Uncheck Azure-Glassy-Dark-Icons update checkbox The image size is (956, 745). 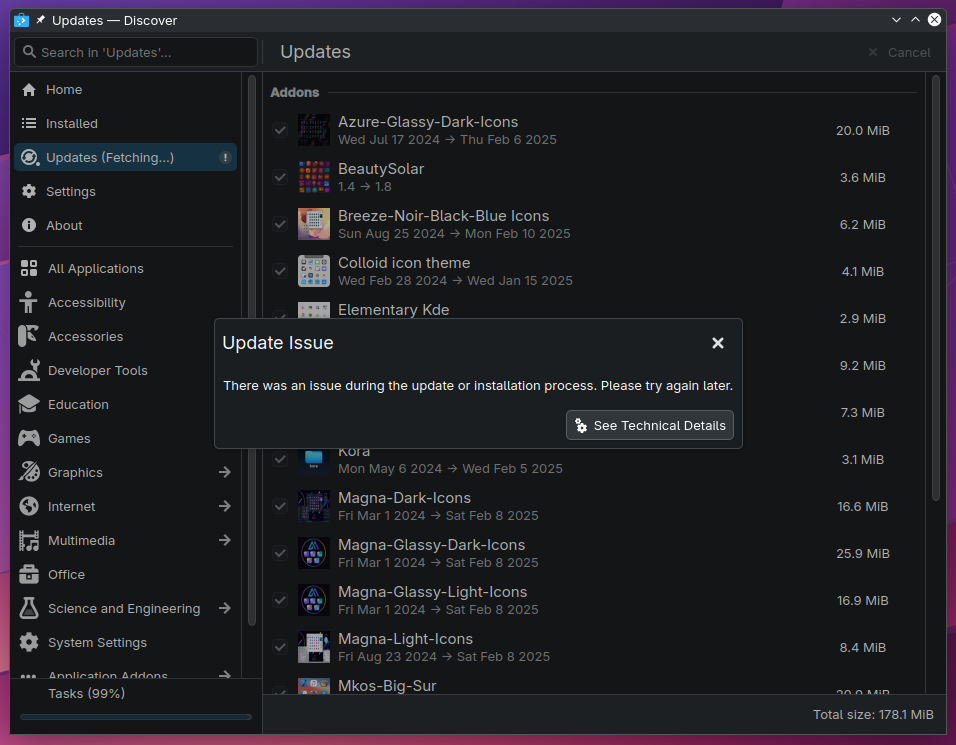click(x=280, y=130)
